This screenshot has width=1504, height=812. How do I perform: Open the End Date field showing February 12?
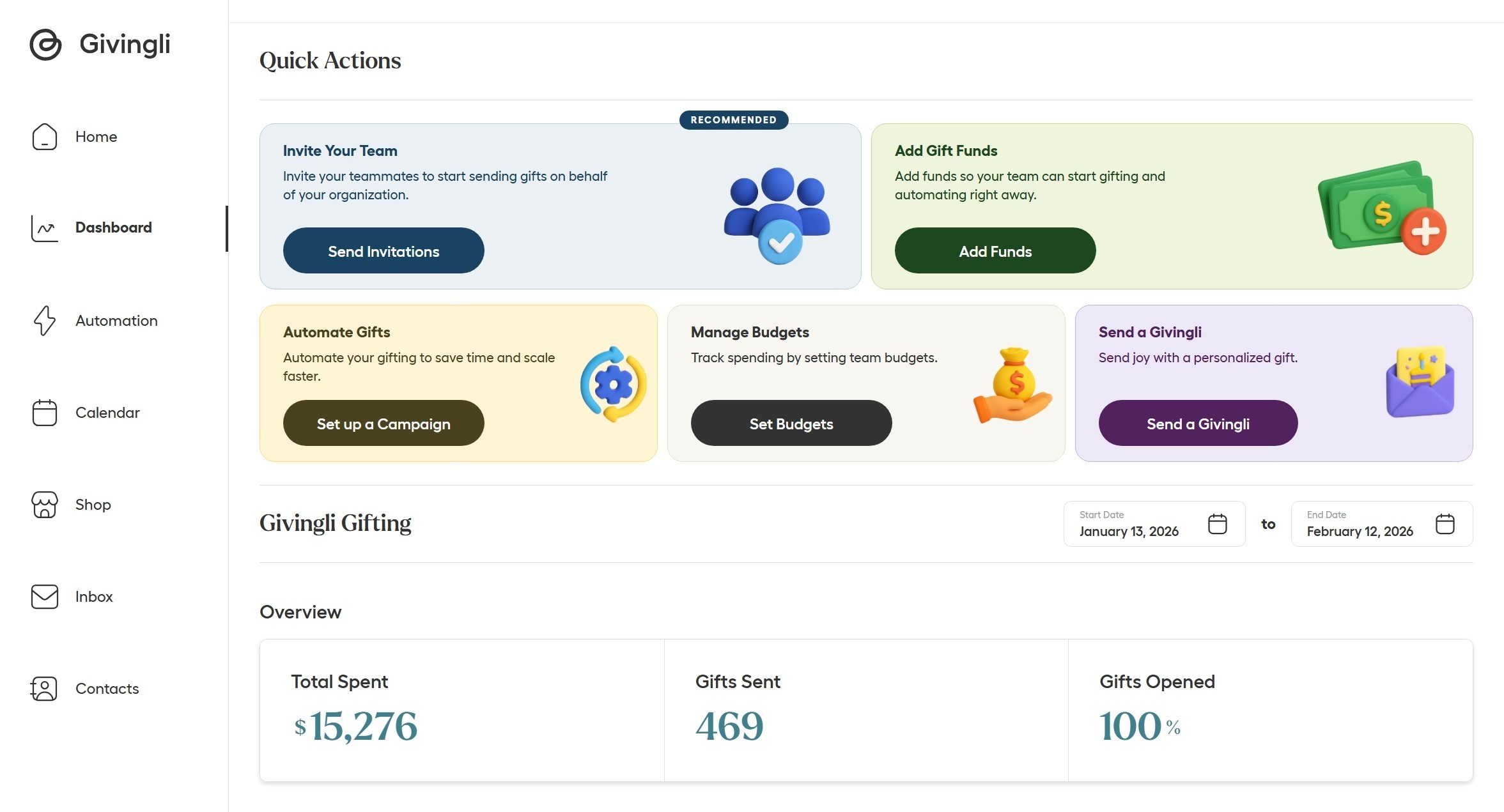pyautogui.click(x=1360, y=531)
